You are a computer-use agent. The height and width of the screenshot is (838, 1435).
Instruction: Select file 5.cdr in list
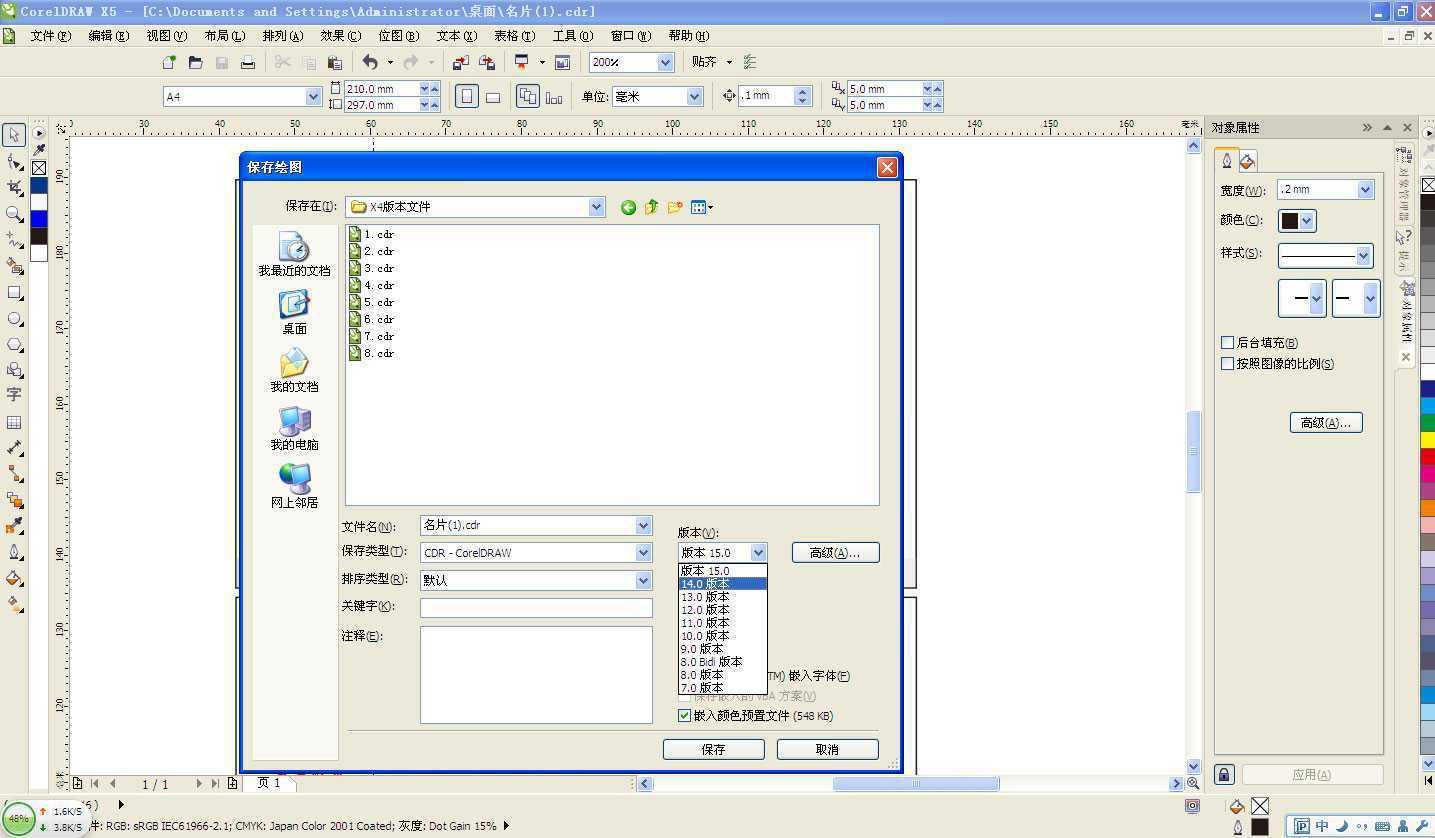pos(372,302)
